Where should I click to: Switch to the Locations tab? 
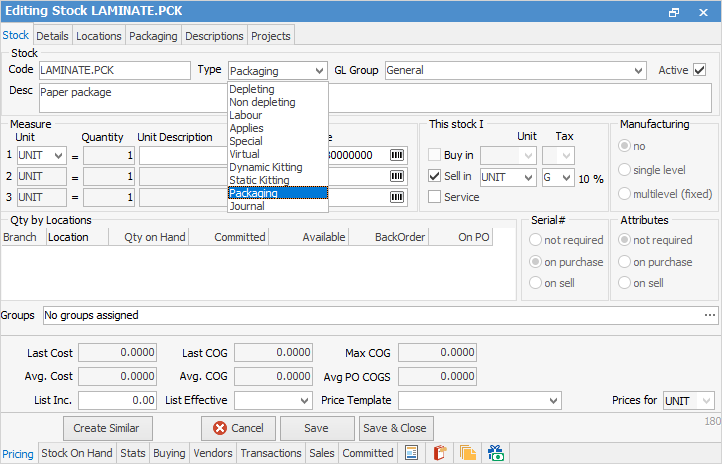click(99, 36)
